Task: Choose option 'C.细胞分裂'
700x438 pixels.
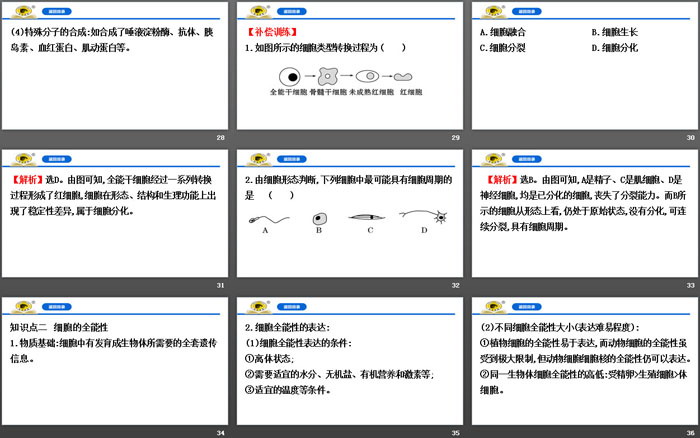Action: tap(503, 48)
